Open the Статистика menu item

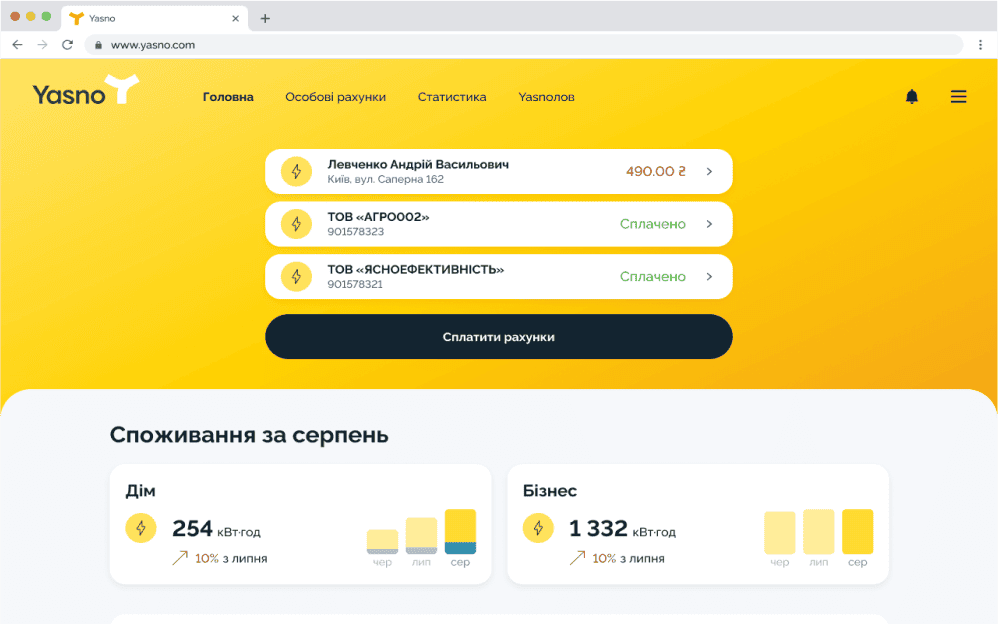pos(452,97)
